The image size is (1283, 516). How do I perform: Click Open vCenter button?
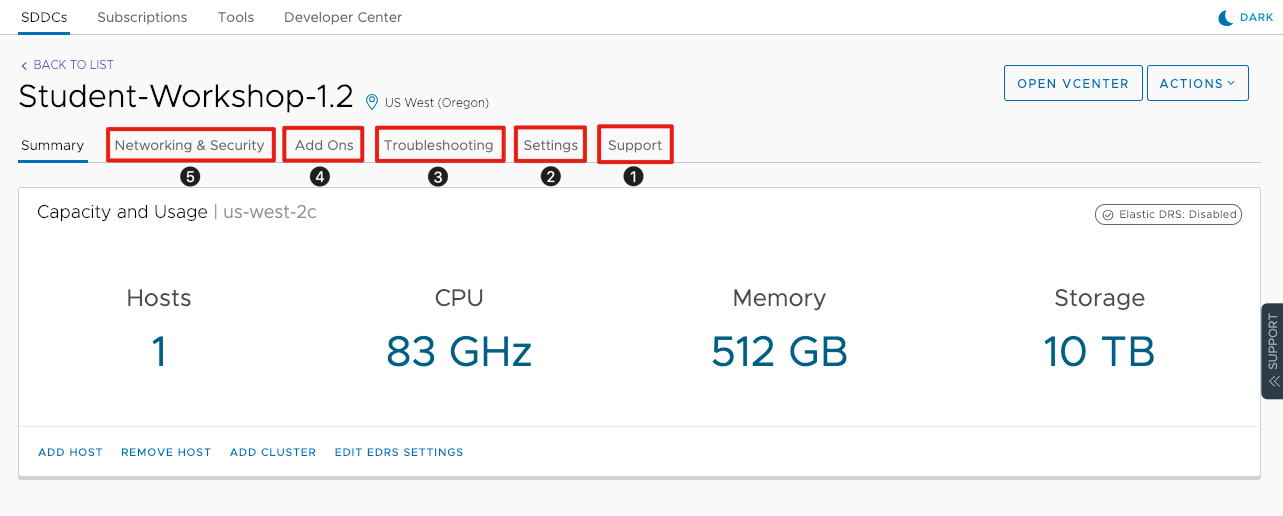pos(1072,84)
